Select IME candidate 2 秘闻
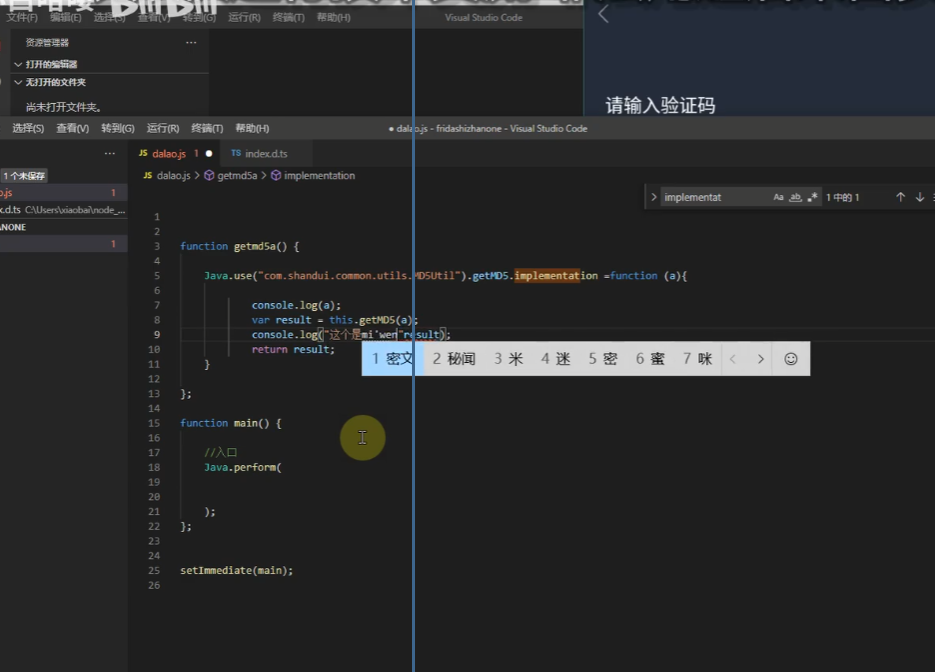The image size is (935, 672). point(453,359)
